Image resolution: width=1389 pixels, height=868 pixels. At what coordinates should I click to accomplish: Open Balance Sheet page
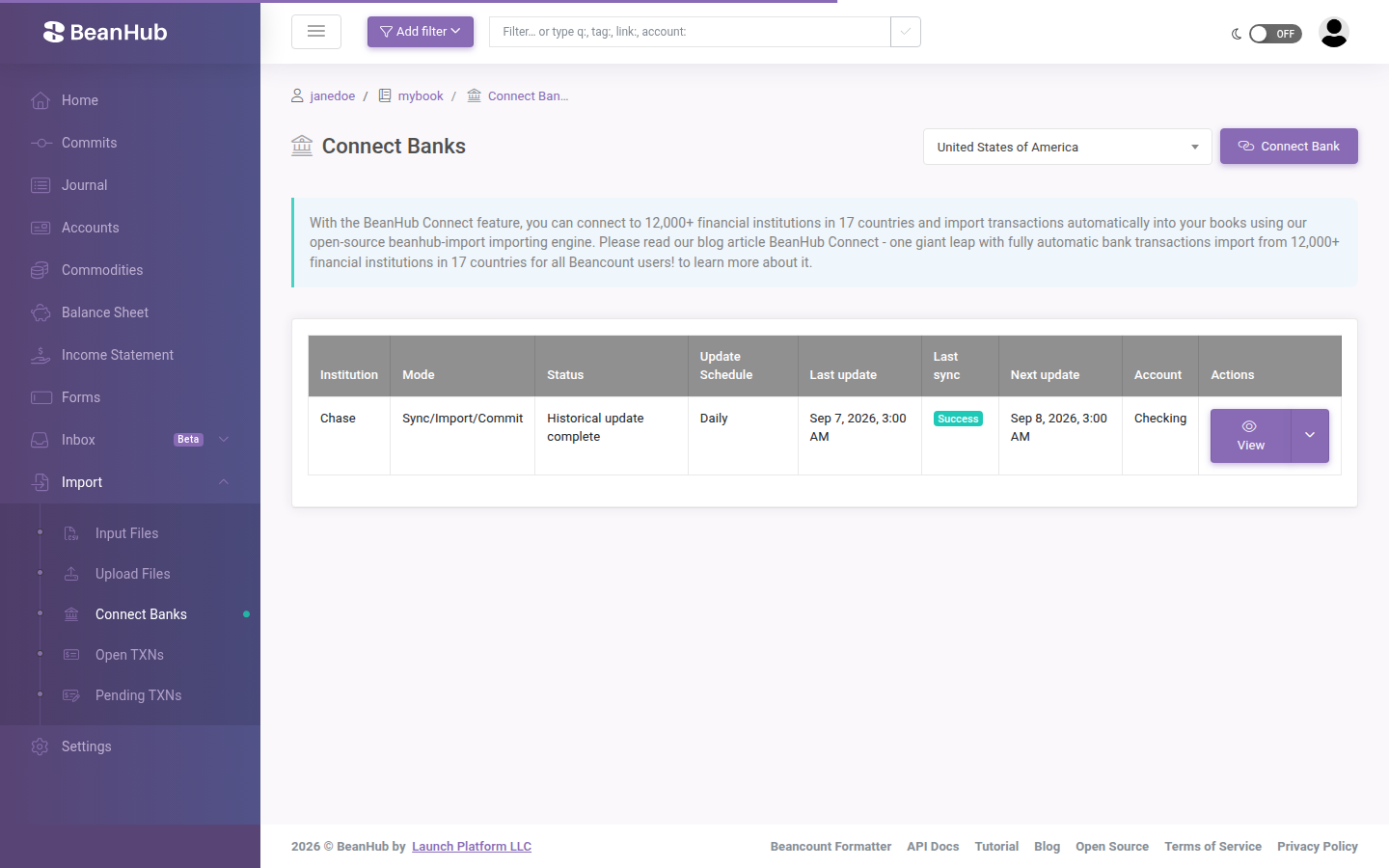tap(130, 312)
